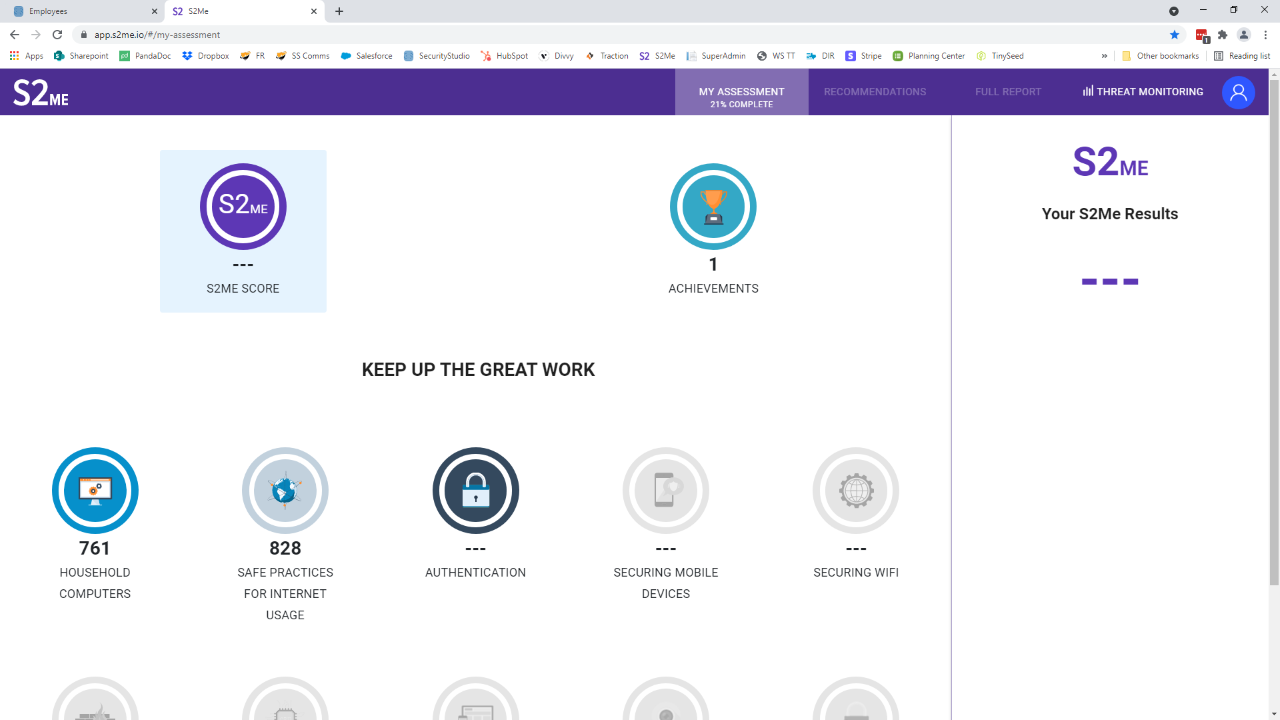Click the Threat Monitoring bar chart icon
1280x720 pixels.
point(1087,90)
